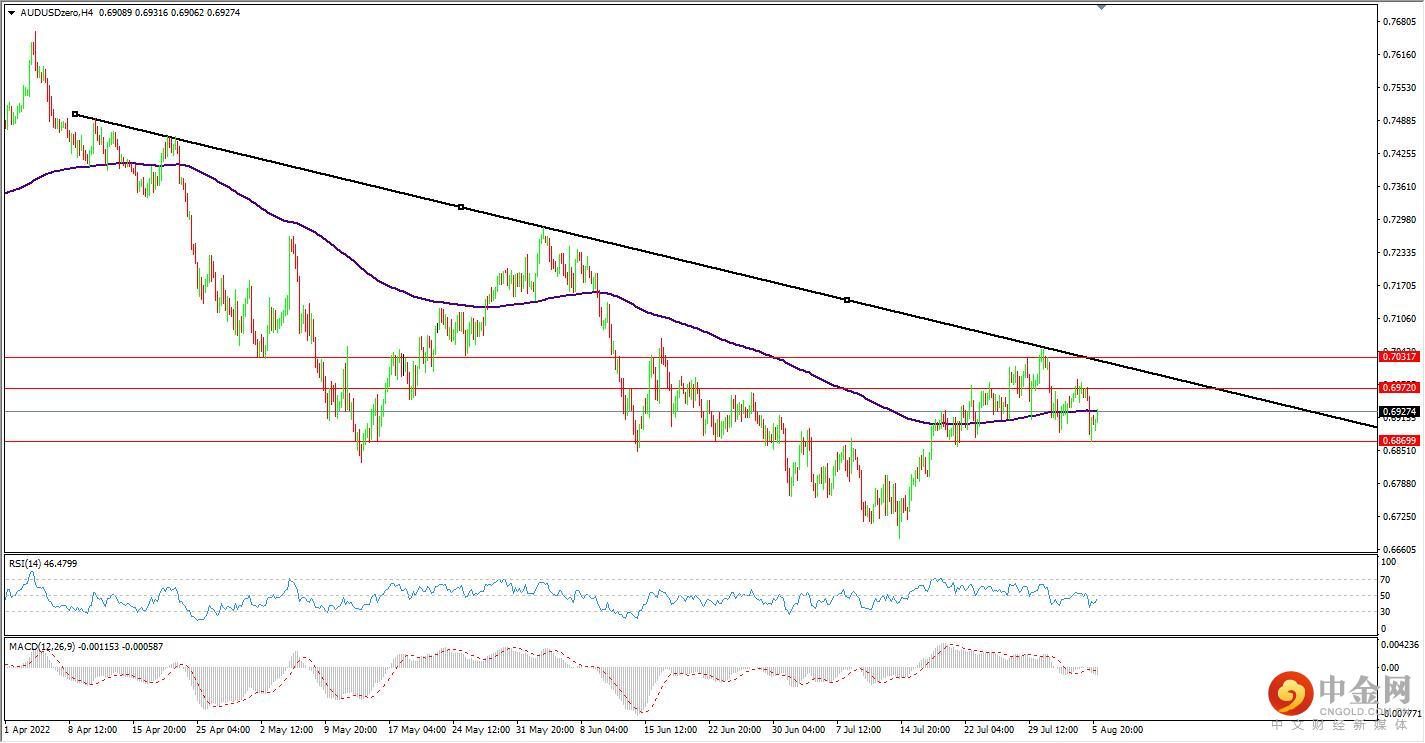Click the red 0.68699 price level tag
The width and height of the screenshot is (1425, 743).
pyautogui.click(x=1399, y=440)
